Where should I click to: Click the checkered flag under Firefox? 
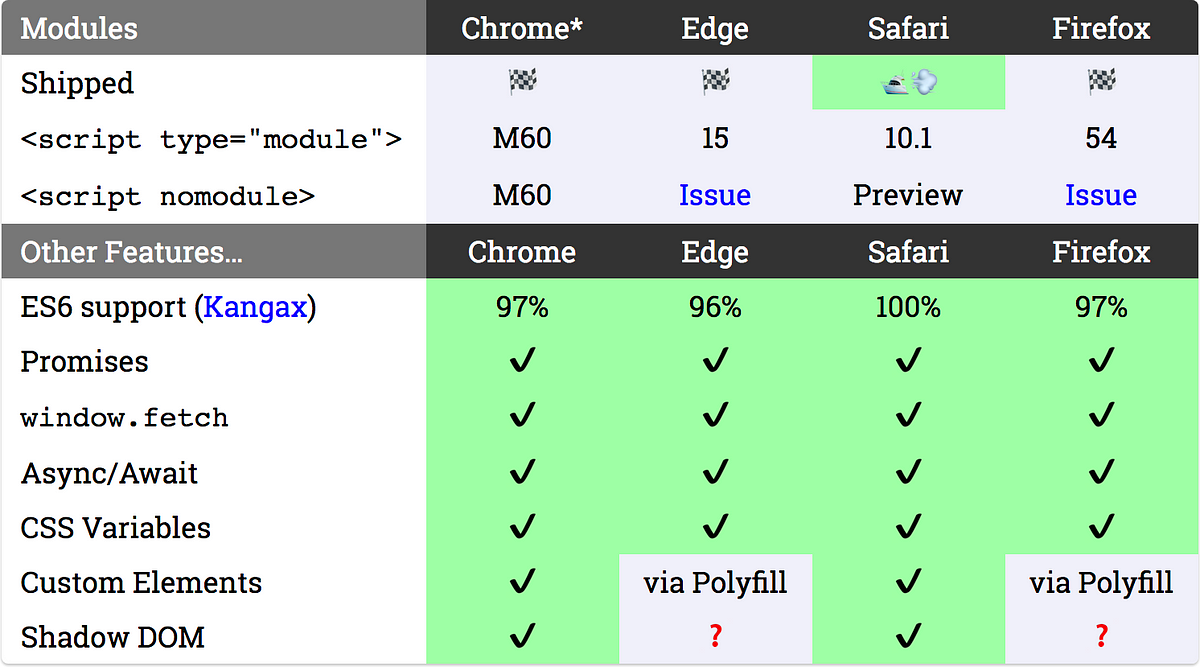[x=1101, y=83]
